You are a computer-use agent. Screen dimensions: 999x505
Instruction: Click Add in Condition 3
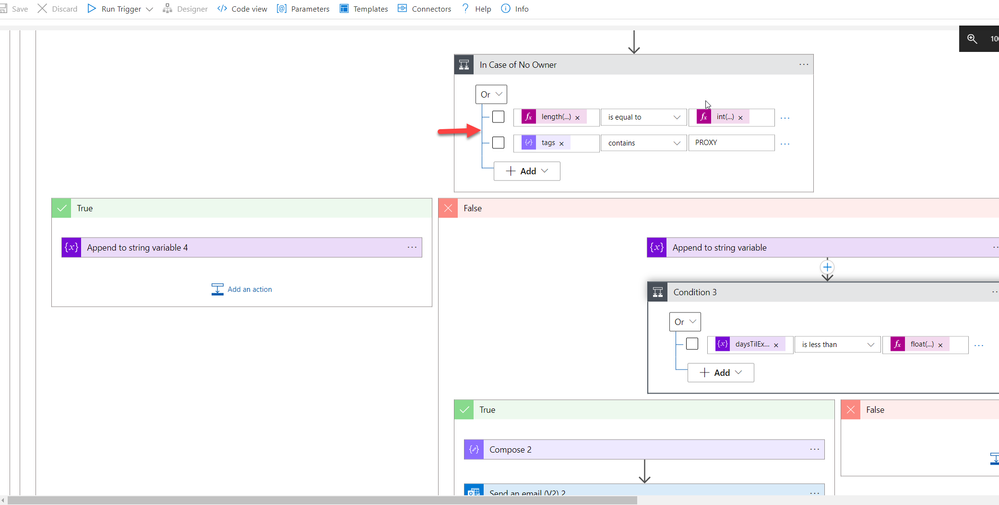pos(721,373)
